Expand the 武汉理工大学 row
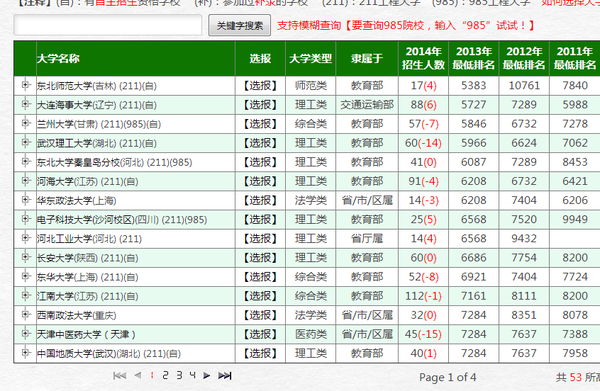This screenshot has width=600, height=391. [x=26, y=142]
